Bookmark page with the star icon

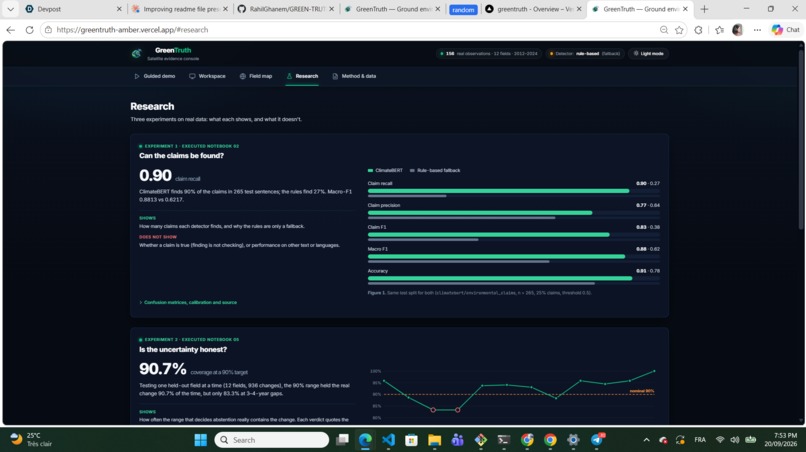(679, 30)
